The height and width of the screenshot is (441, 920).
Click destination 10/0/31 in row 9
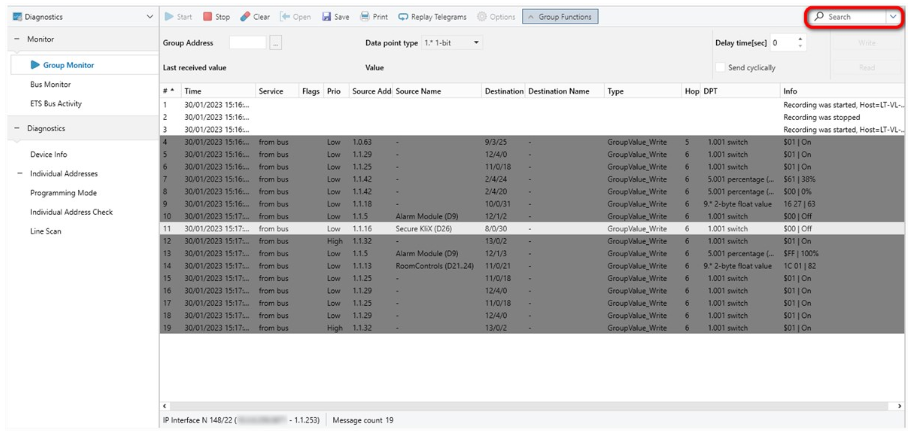tap(498, 204)
